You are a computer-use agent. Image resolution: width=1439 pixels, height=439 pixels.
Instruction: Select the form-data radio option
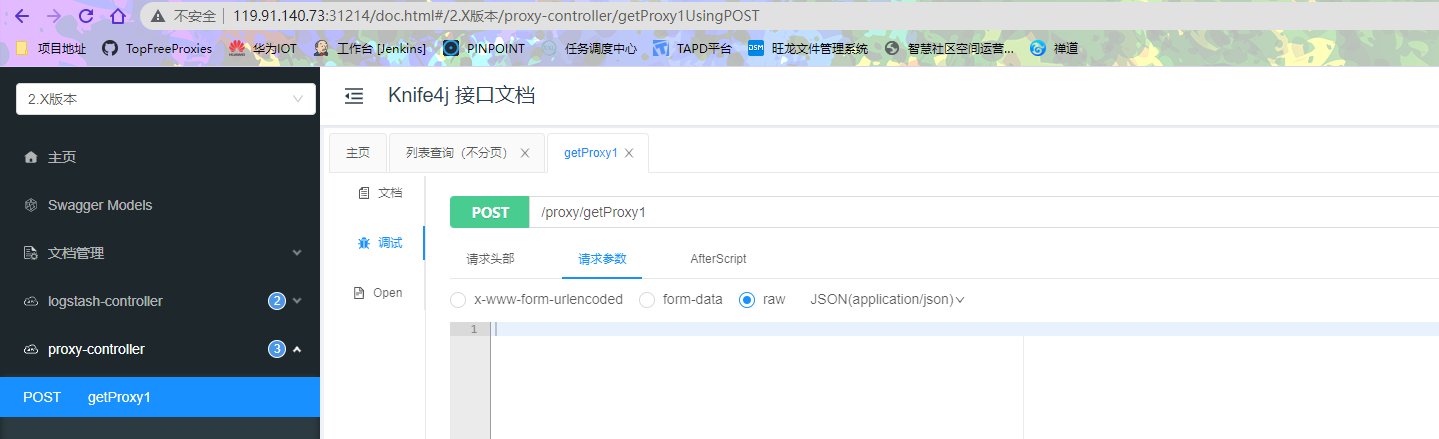(x=647, y=300)
